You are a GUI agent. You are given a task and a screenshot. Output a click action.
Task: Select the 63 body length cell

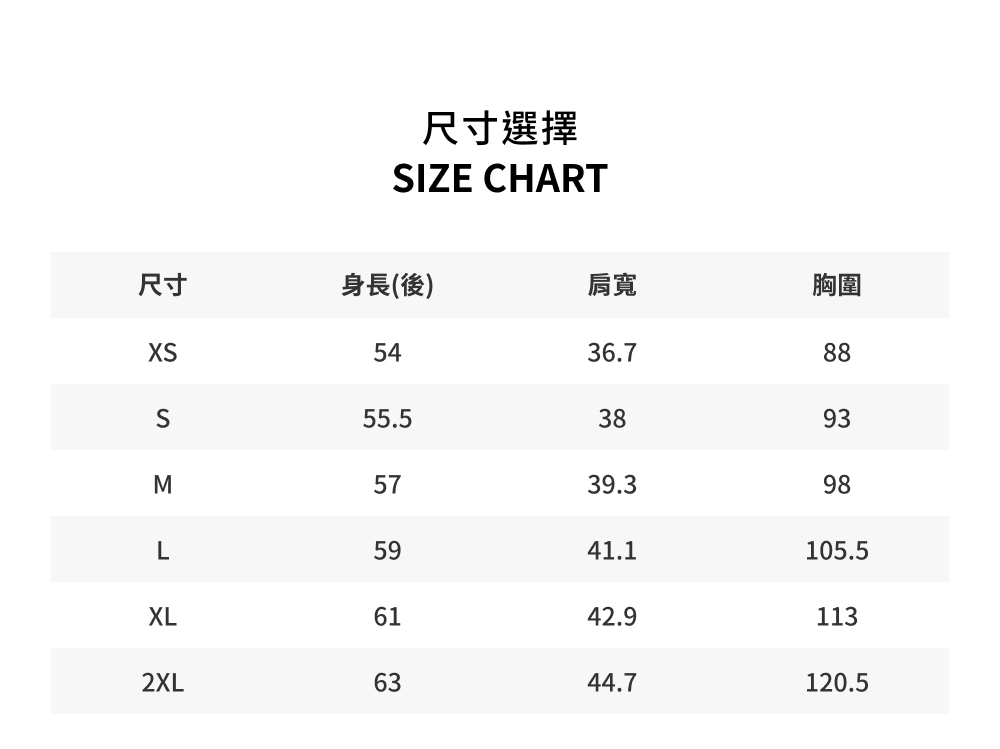387,683
